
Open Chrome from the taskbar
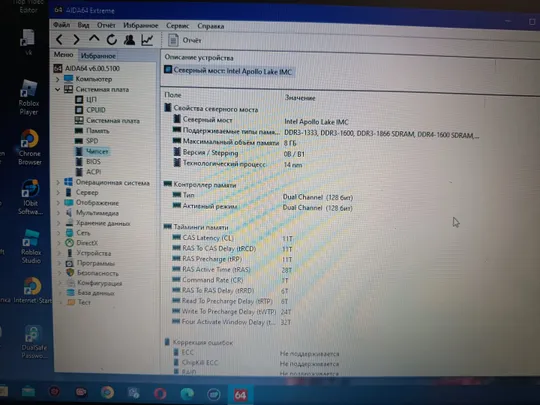tap(107, 392)
